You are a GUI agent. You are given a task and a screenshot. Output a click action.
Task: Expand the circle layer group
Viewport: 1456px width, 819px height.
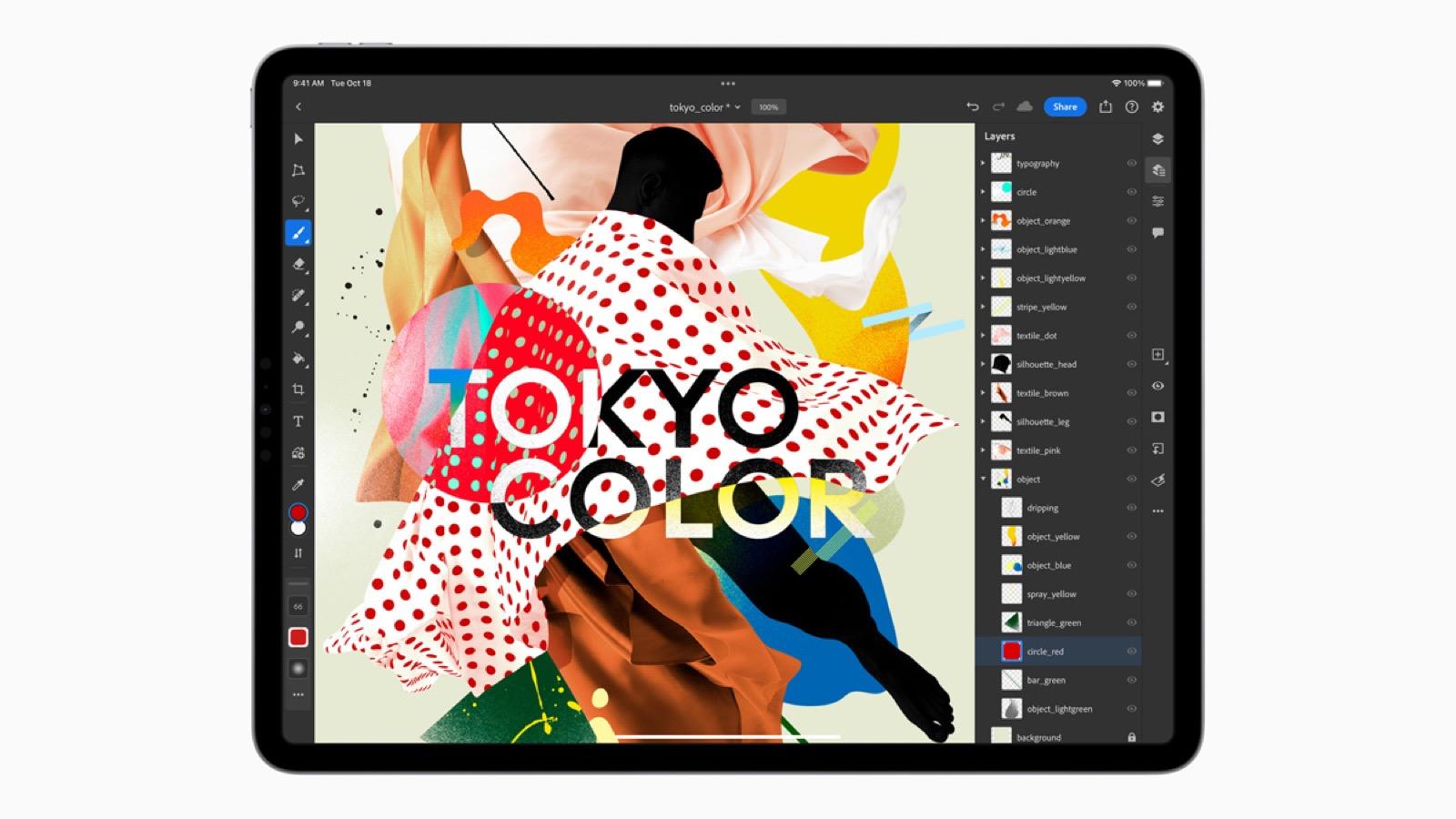pyautogui.click(x=983, y=192)
